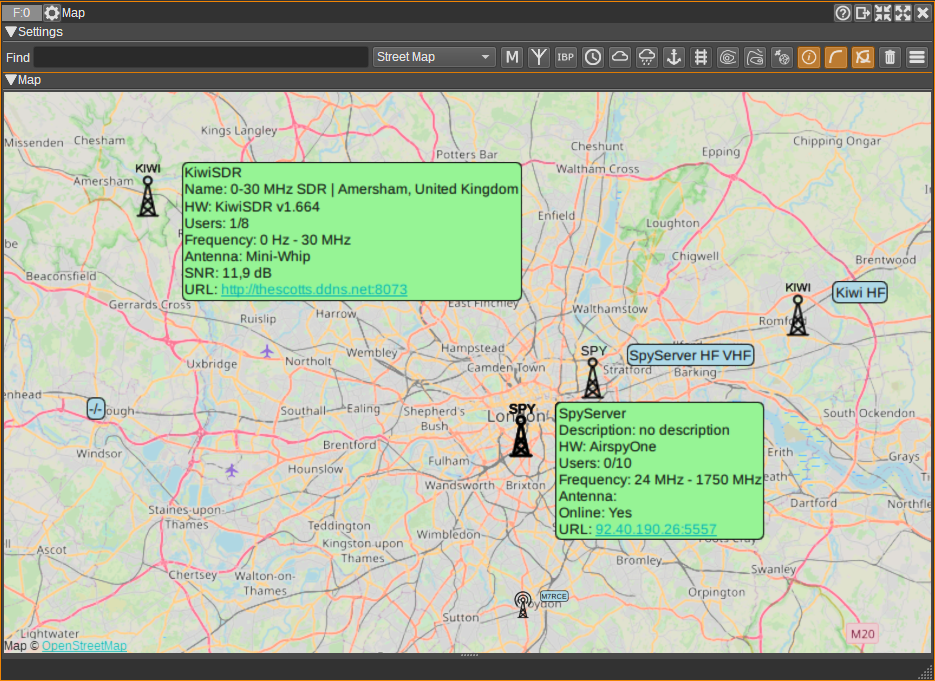Viewport: 935px width, 681px height.
Task: Open the beacon dialog antenna icon
Action: point(539,57)
